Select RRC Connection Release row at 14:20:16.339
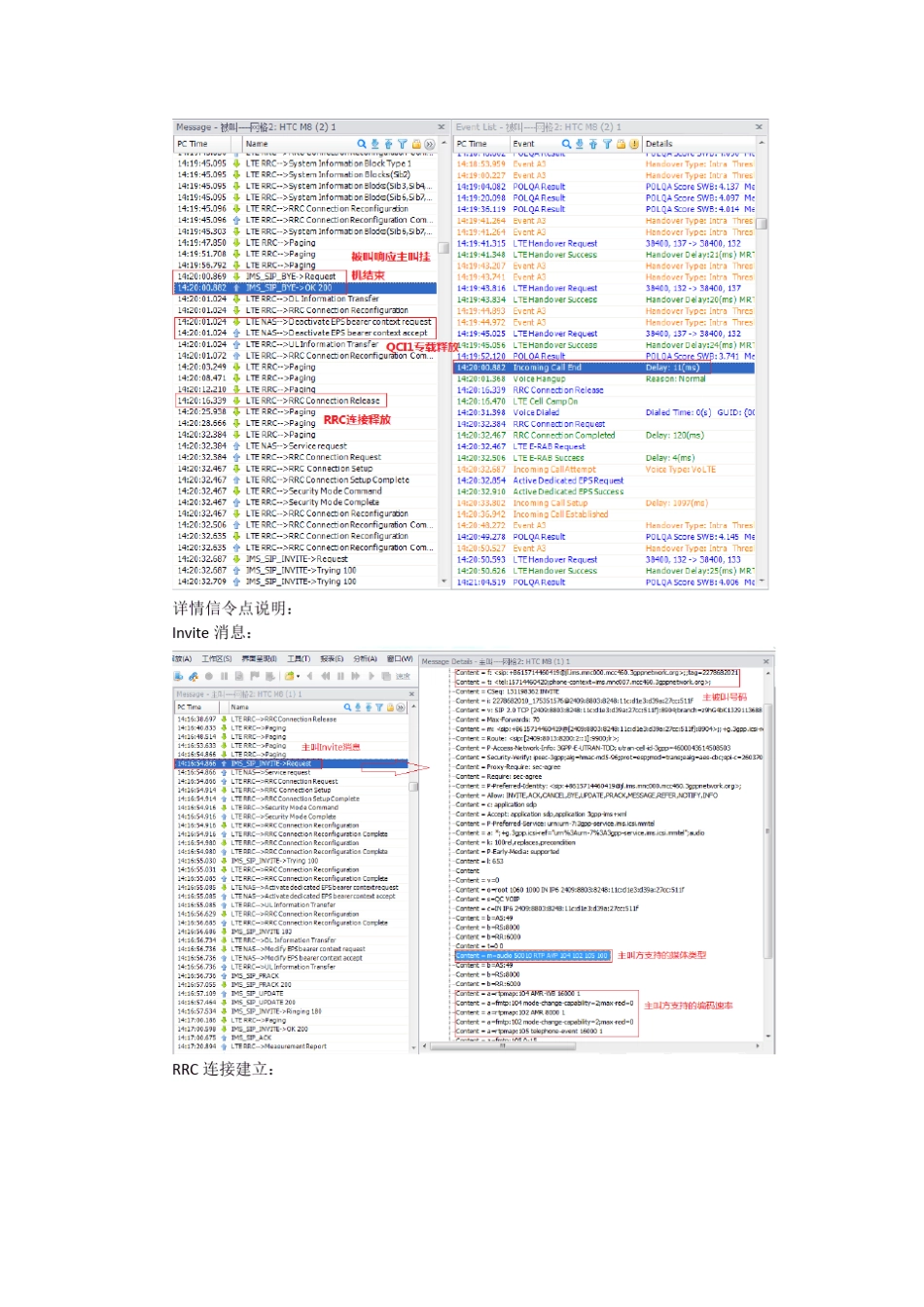 [x=305, y=401]
